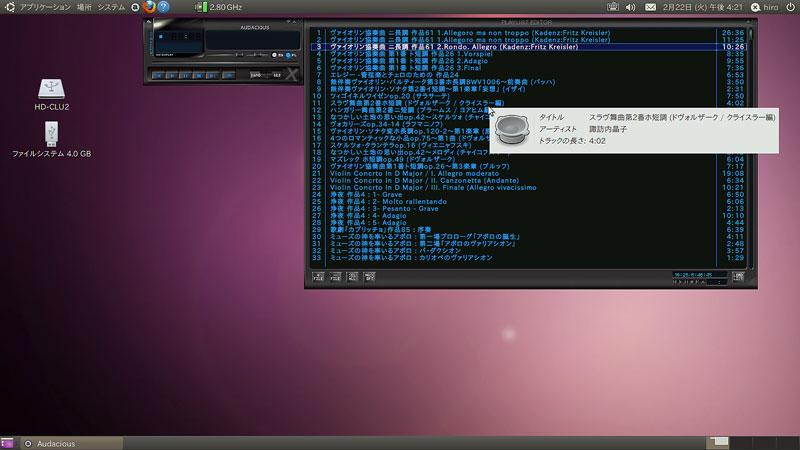The height and width of the screenshot is (450, 800).
Task: Click the select all button in playlist editor
Action: click(353, 277)
